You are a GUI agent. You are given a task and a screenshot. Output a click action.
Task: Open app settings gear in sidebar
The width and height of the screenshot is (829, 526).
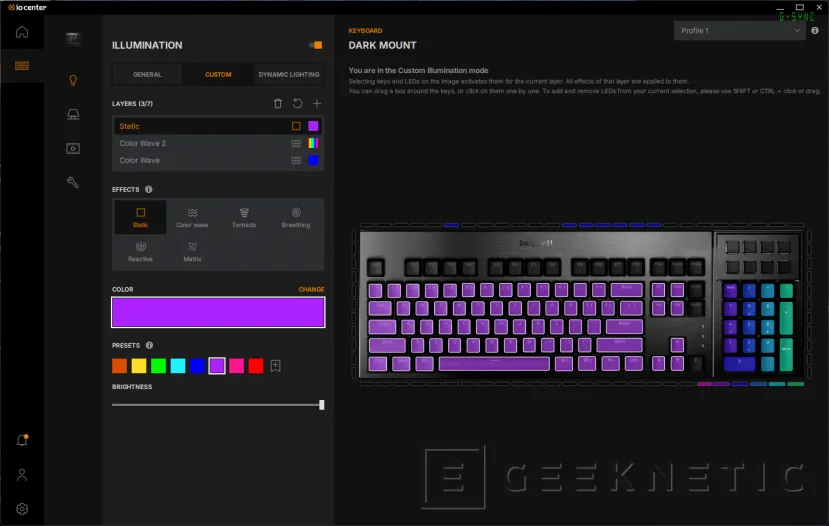21,508
